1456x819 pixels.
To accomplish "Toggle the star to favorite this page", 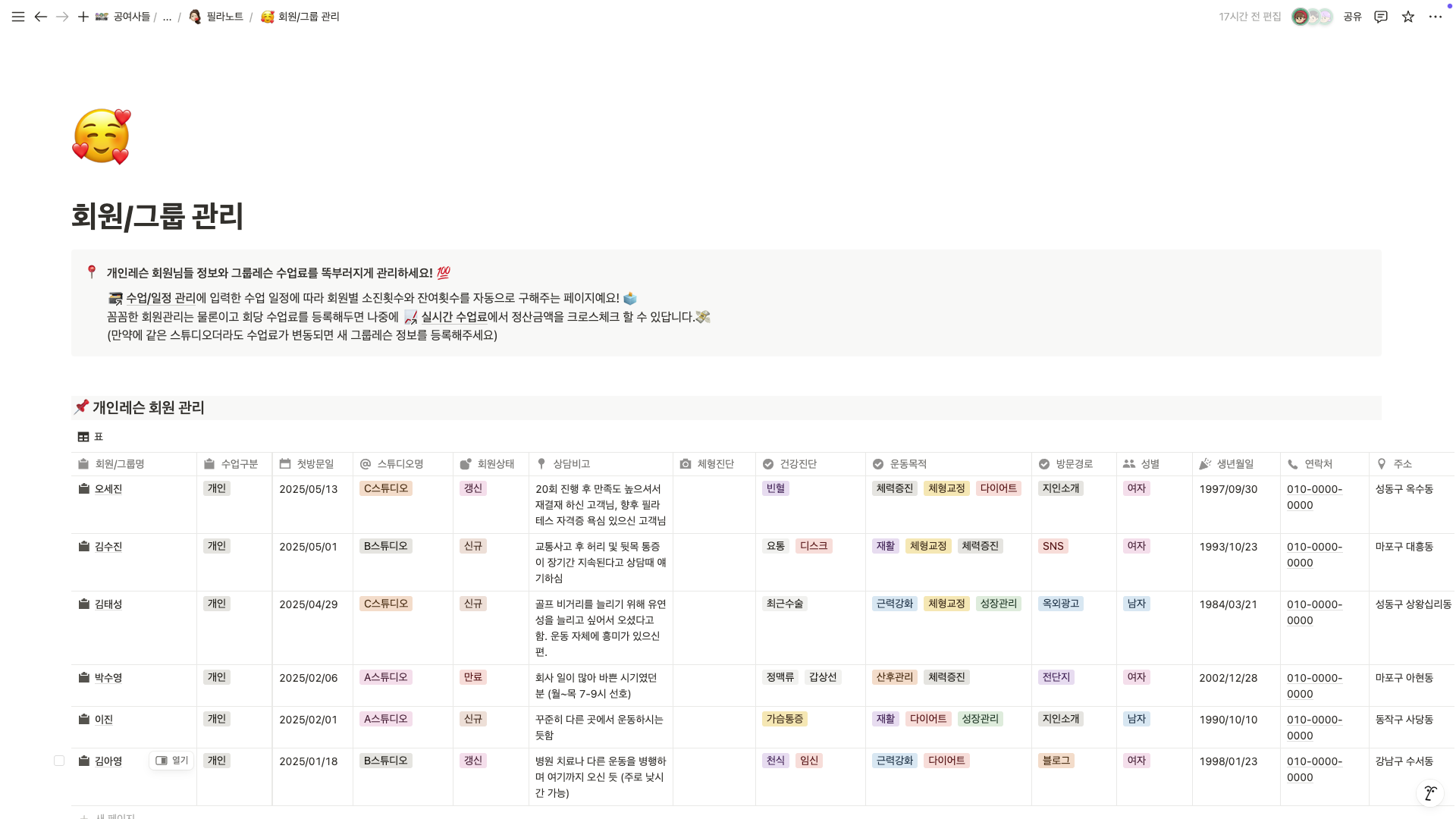I will point(1408,17).
